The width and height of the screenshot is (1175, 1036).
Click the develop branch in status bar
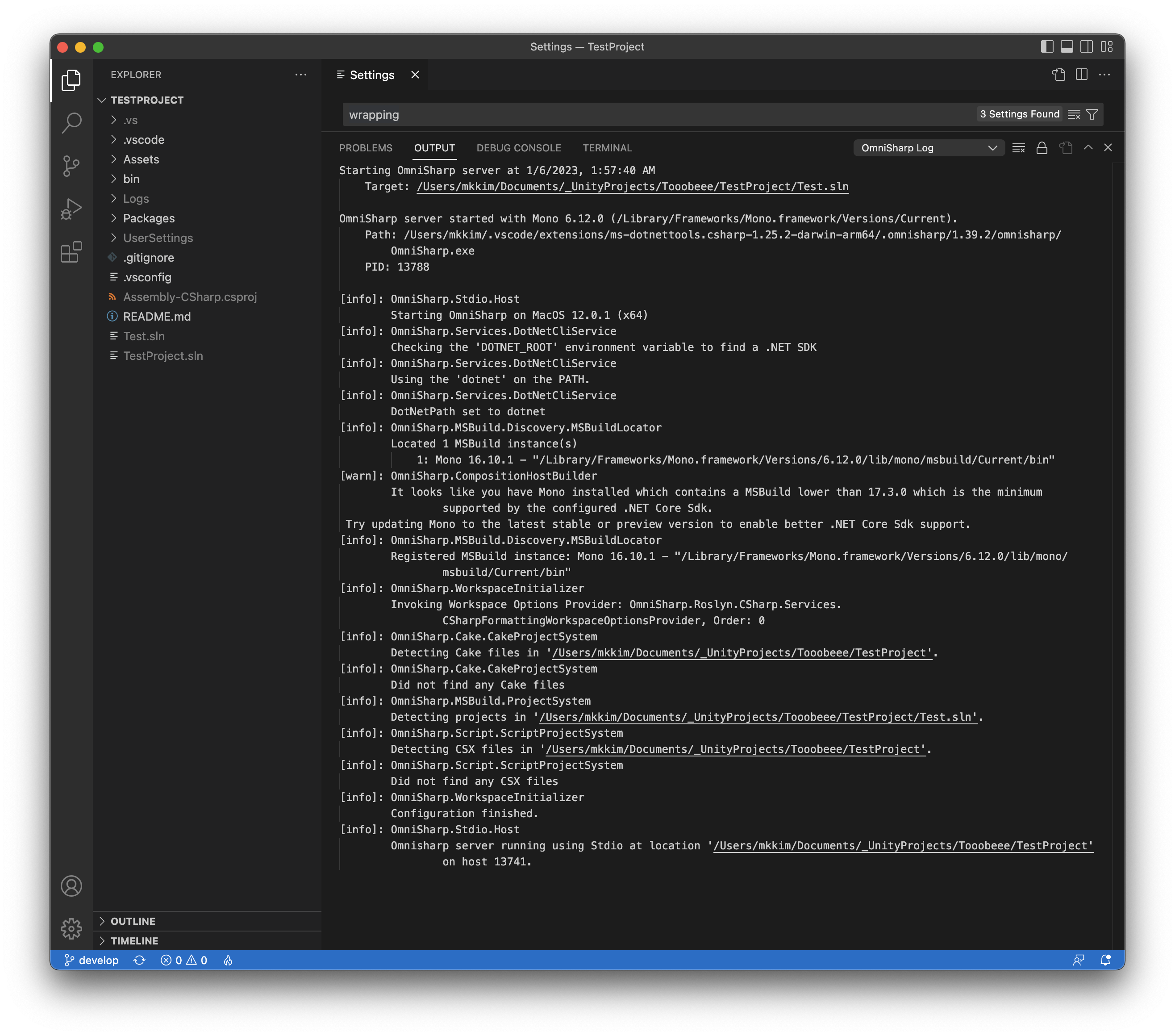(92, 960)
